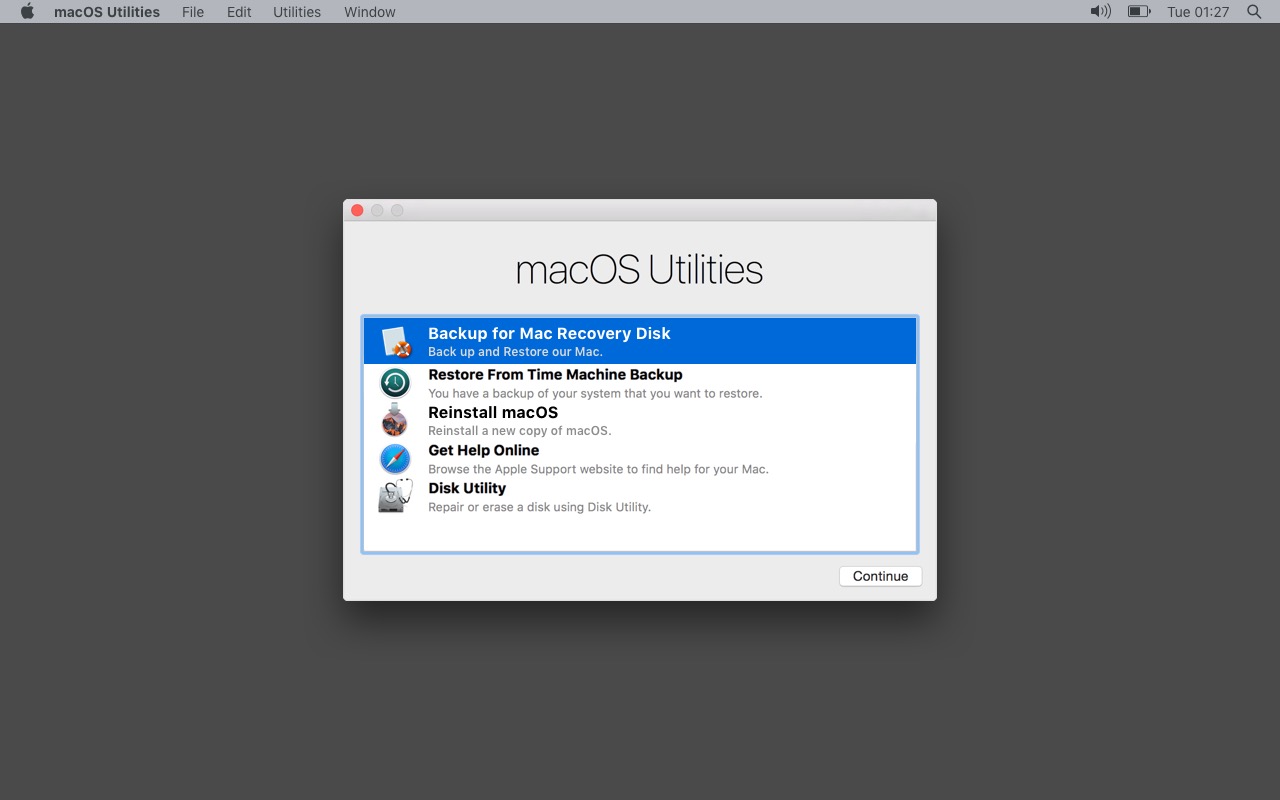Select the Reinstall macOS option text
Screen dimensions: 1280x800
(x=493, y=413)
